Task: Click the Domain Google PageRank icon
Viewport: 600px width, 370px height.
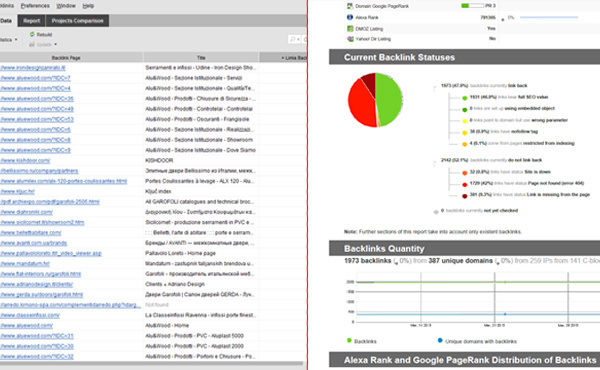Action: tap(350, 6)
